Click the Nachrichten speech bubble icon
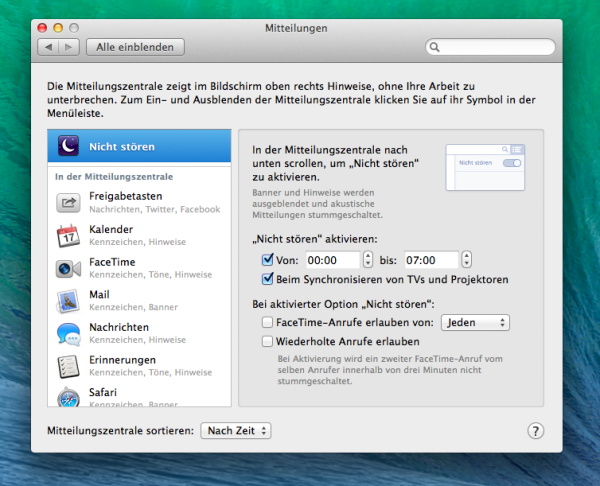600x486 pixels. tap(68, 334)
